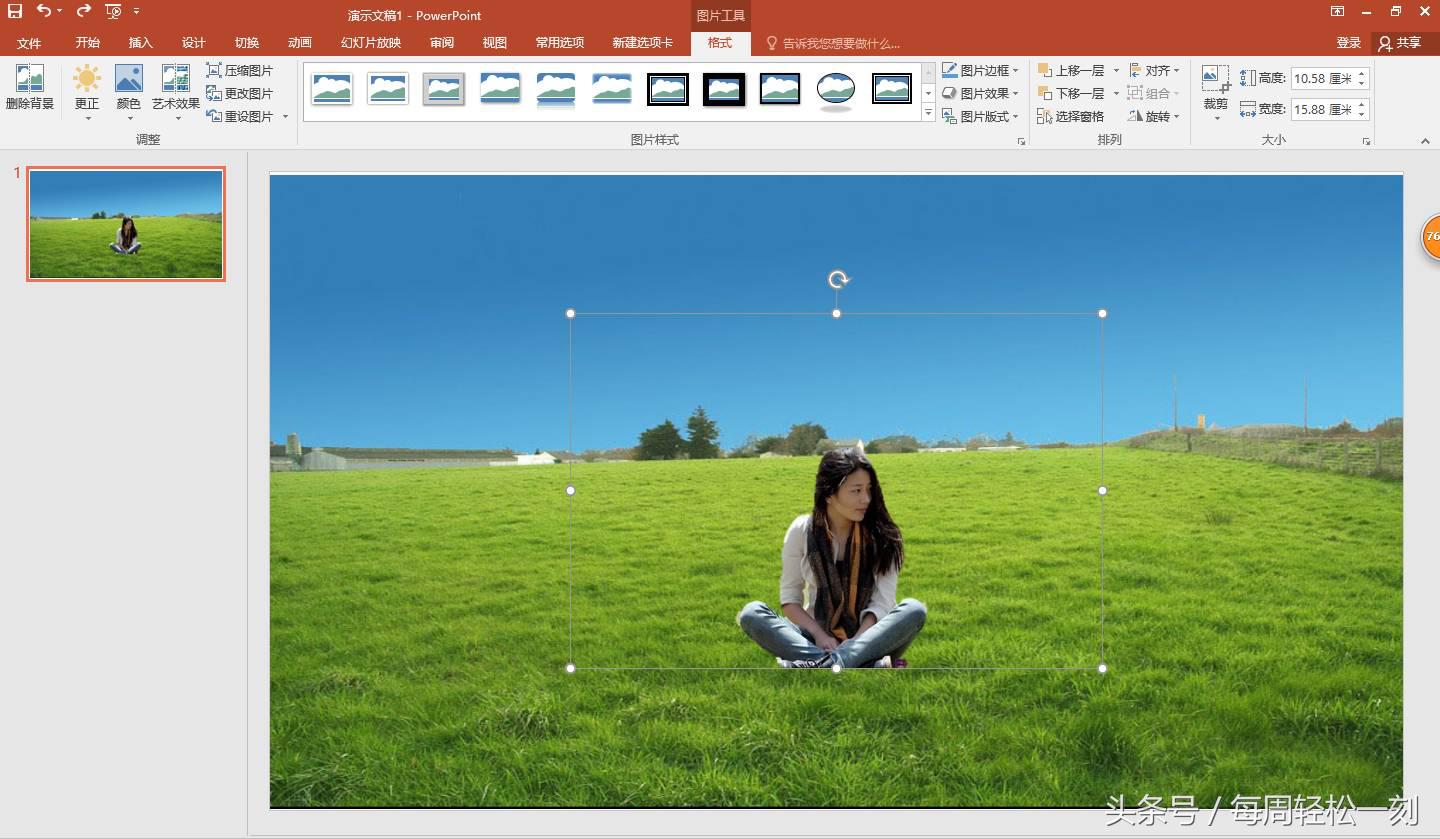Click Send Backward (下移一层)
Screen dimensions: 1440x839
coord(1072,94)
